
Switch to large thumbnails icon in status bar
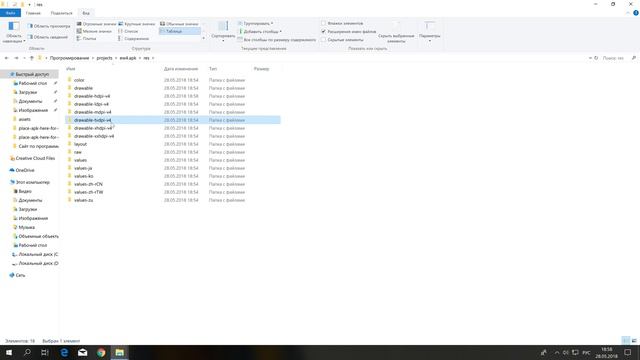point(634,340)
